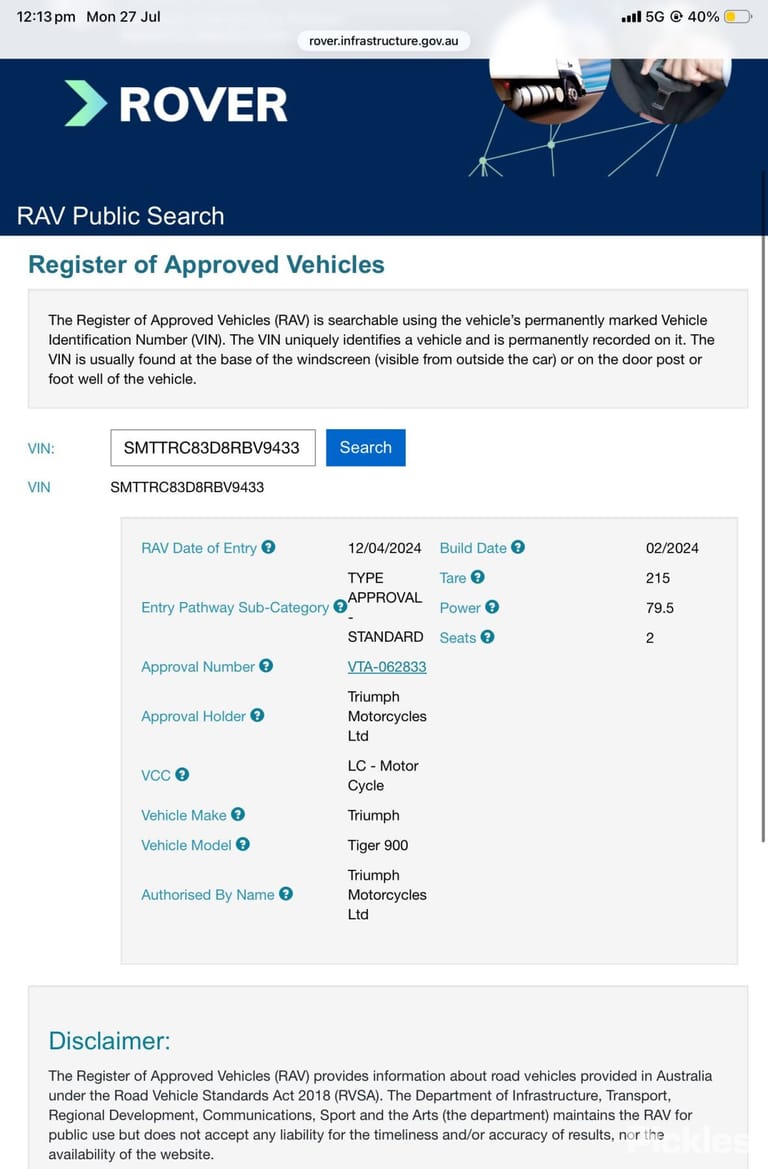Open help icon beside Entry Pathway Sub-Category
The height and width of the screenshot is (1169, 768).
(x=340, y=606)
